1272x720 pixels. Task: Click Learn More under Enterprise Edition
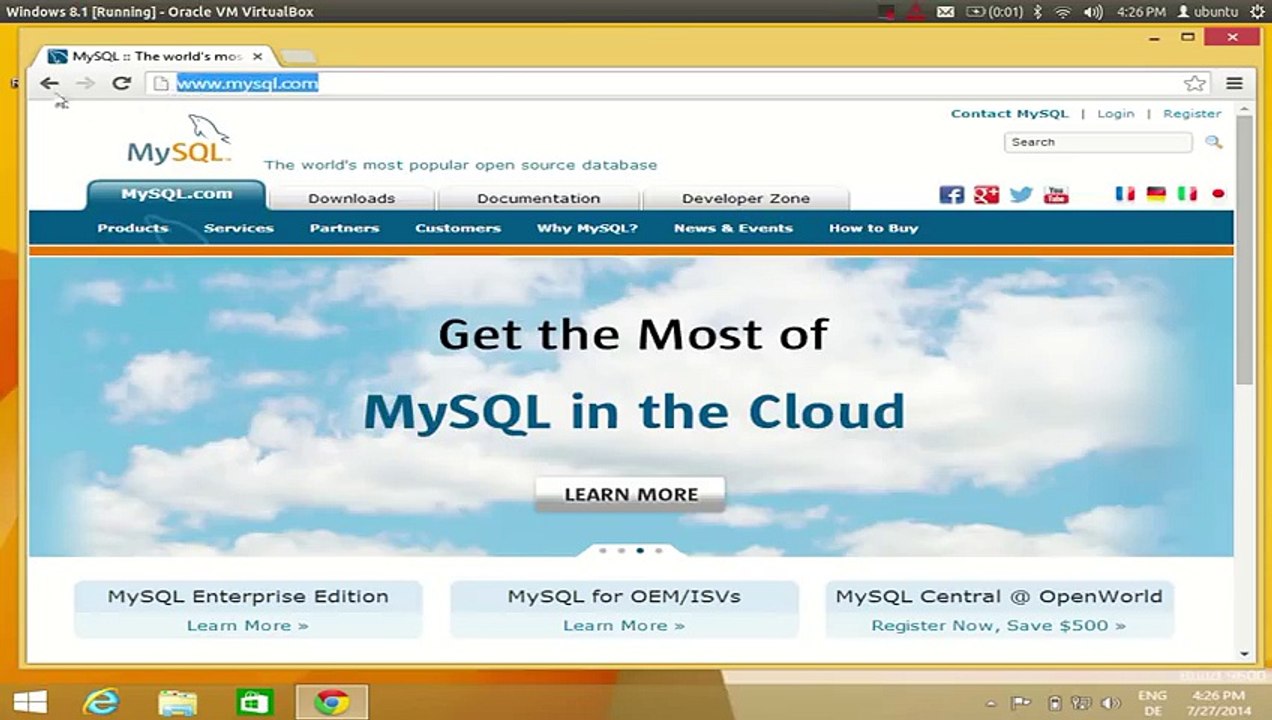click(248, 625)
